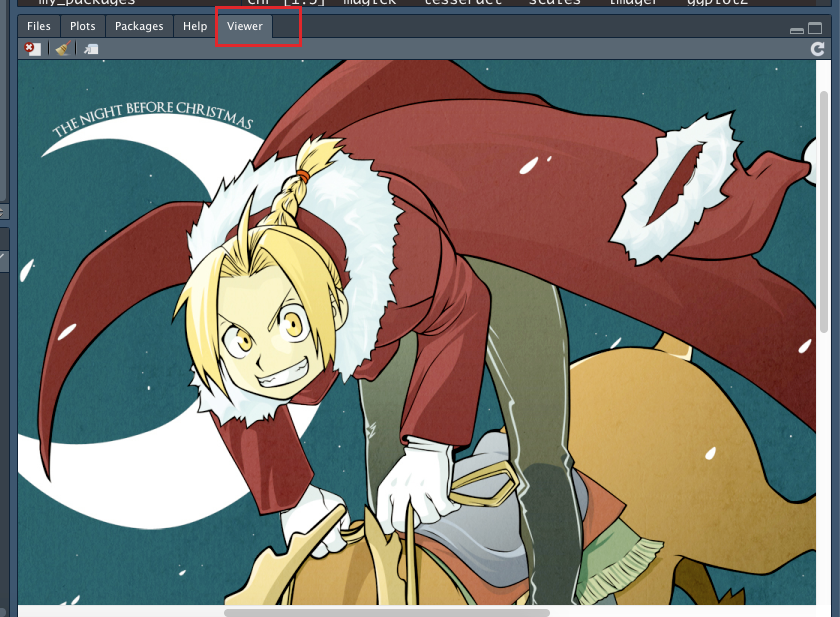Open the Help tab
This screenshot has width=840, height=617.
[x=195, y=26]
